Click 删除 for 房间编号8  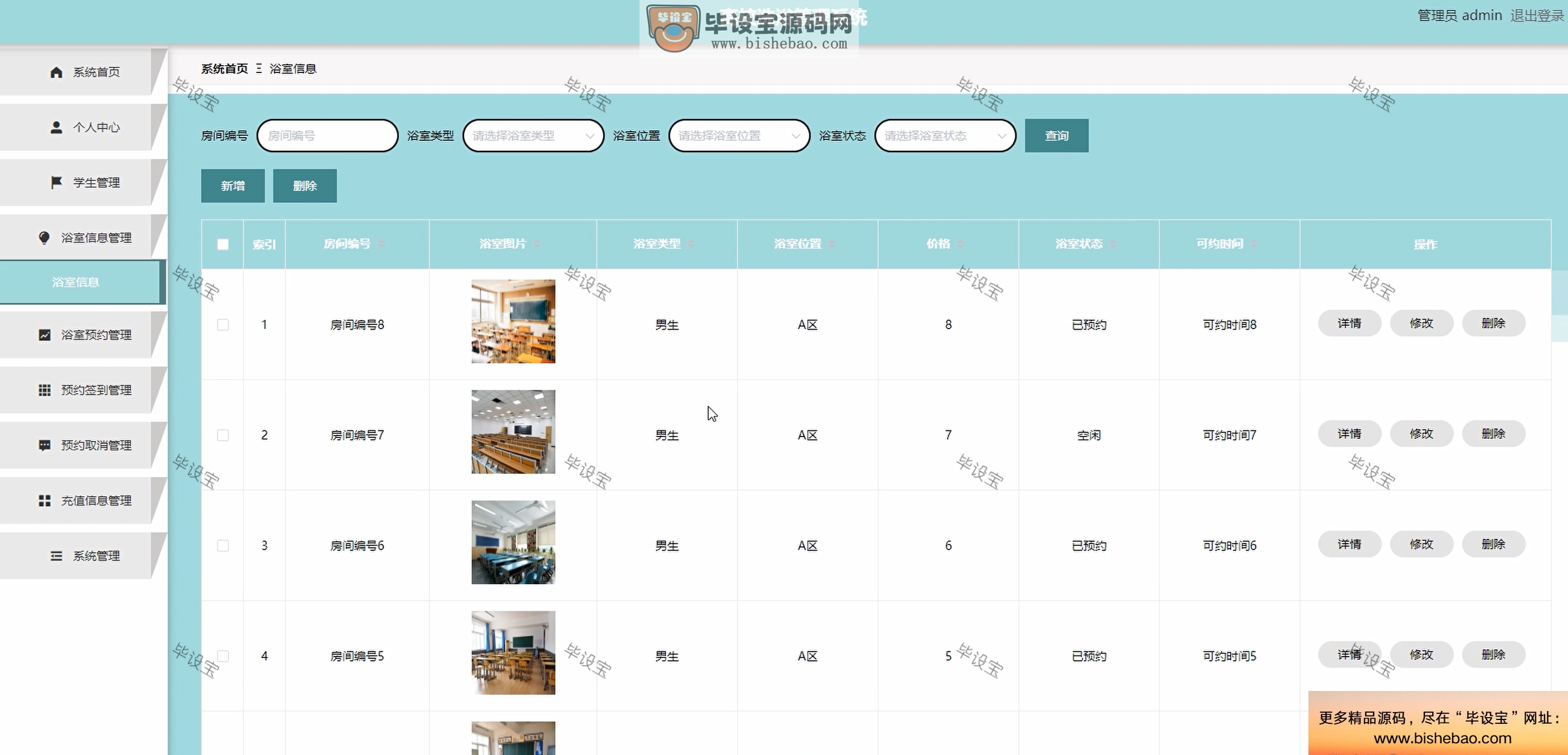[x=1494, y=323]
